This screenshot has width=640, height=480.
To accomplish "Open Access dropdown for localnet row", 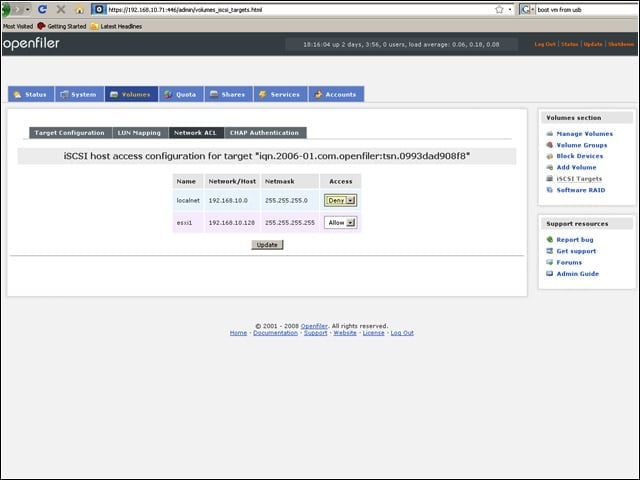I will coord(340,200).
